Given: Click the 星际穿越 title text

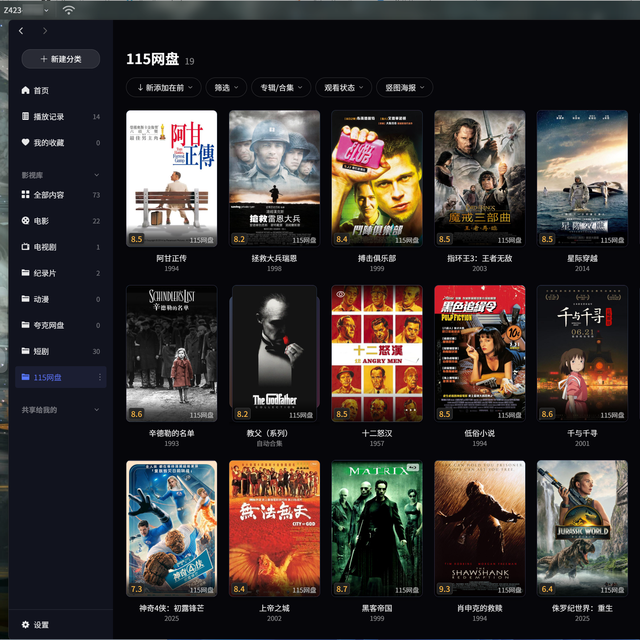Looking at the screenshot, I should [x=582, y=258].
